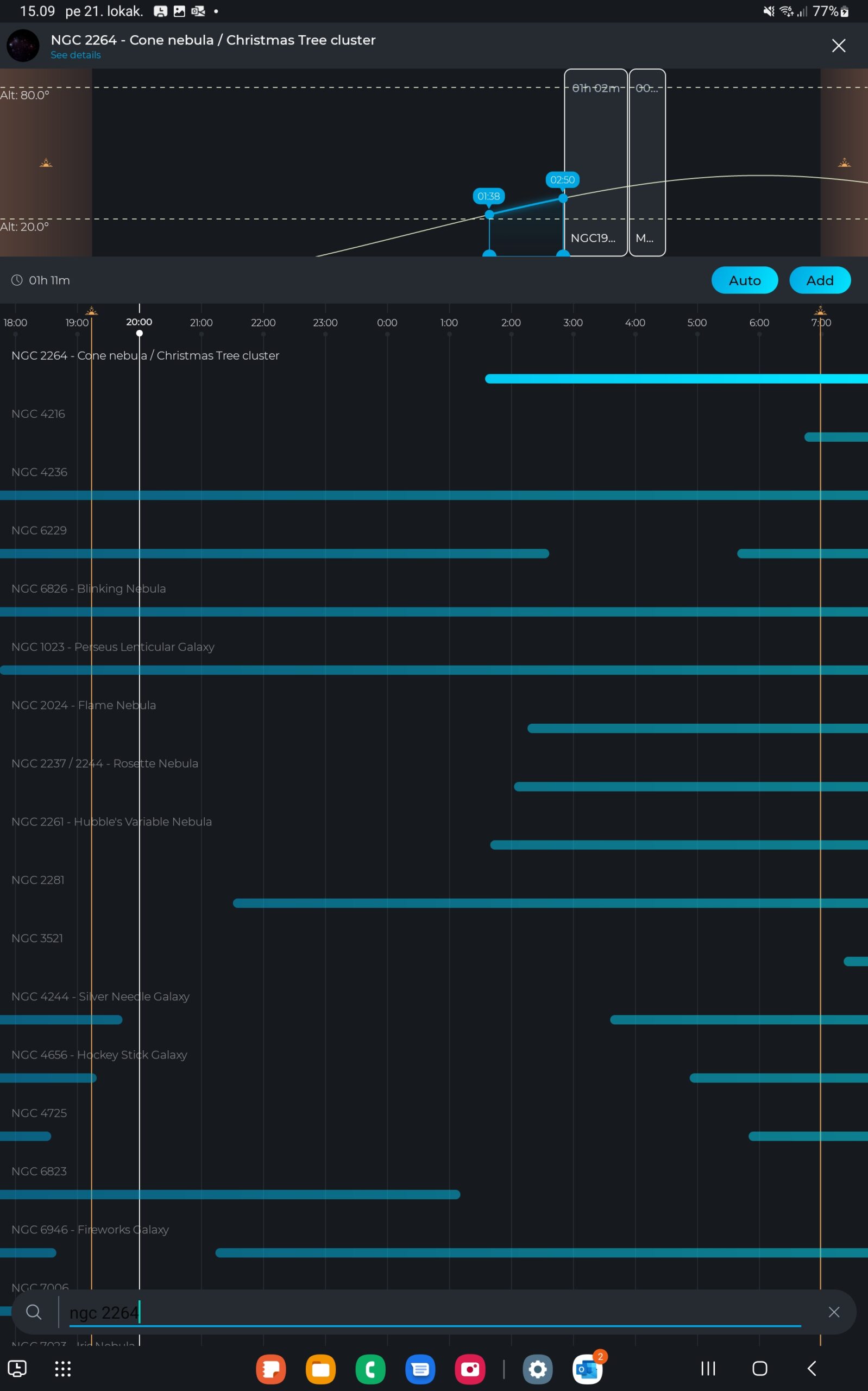This screenshot has width=868, height=1391.
Task: Choose NGC 2237 / 2244 - Rosette Nebula
Action: [105, 763]
